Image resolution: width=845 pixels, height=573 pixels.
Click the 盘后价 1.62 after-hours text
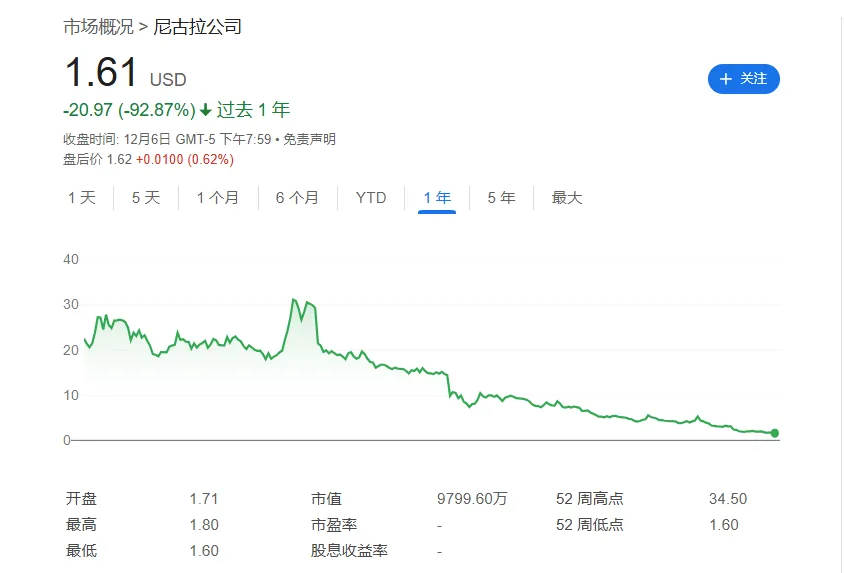[x=98, y=159]
